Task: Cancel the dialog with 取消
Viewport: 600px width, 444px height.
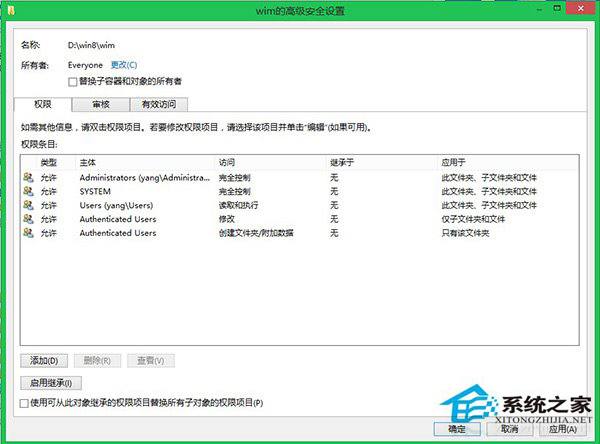Action: click(x=510, y=427)
